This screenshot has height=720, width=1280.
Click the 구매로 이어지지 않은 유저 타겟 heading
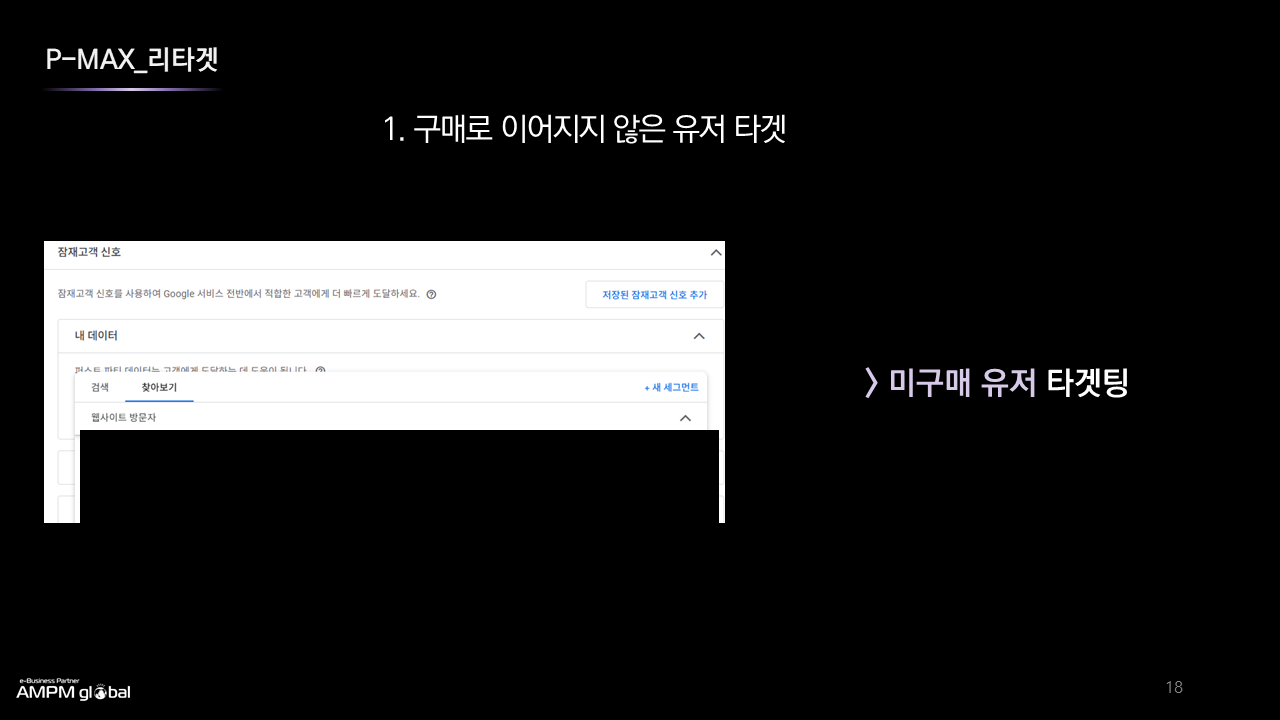(x=584, y=129)
